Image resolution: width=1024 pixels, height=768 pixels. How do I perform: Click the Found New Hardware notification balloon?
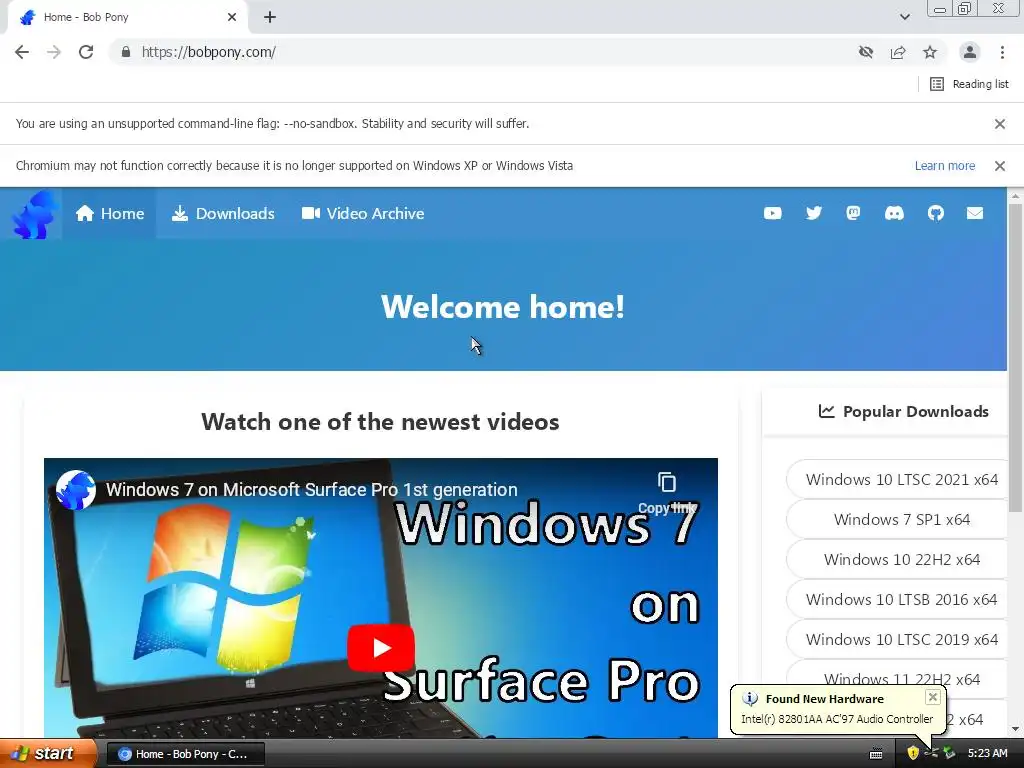838,709
